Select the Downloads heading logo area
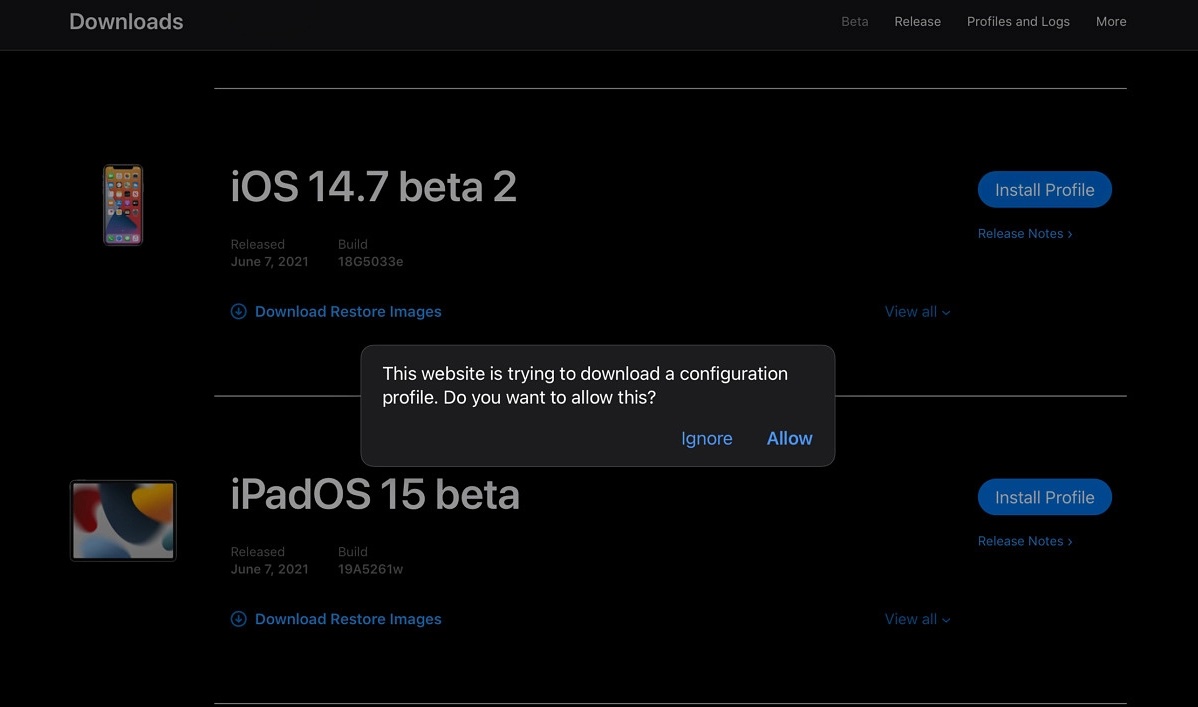 click(125, 21)
